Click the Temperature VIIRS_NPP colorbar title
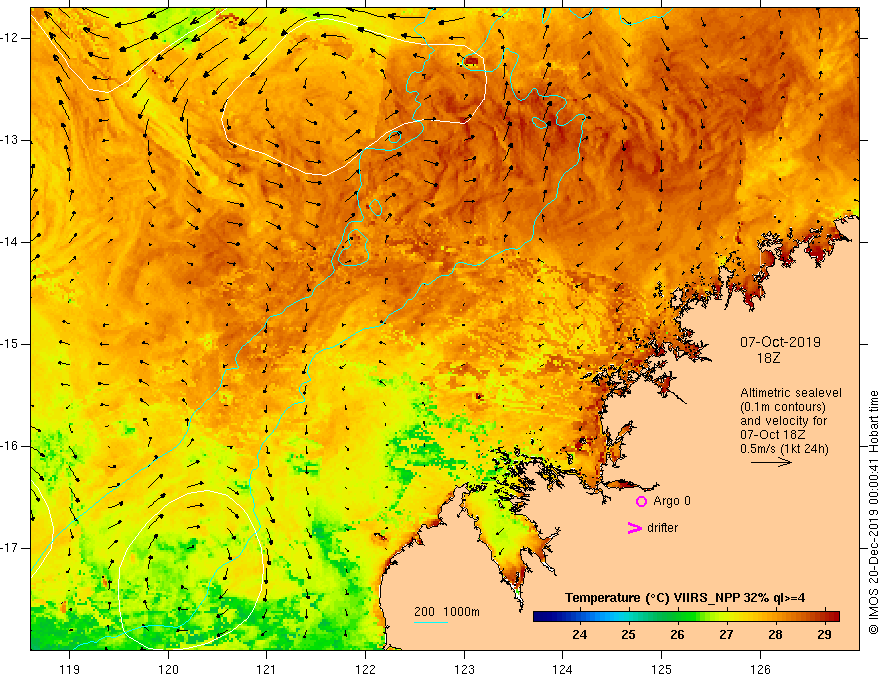The width and height of the screenshot is (880, 680). 685,598
